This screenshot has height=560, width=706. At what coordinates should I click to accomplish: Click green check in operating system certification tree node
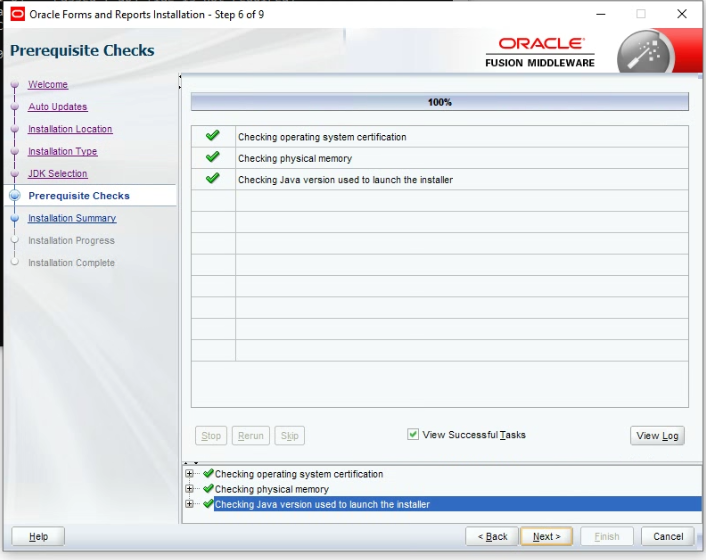pos(208,473)
